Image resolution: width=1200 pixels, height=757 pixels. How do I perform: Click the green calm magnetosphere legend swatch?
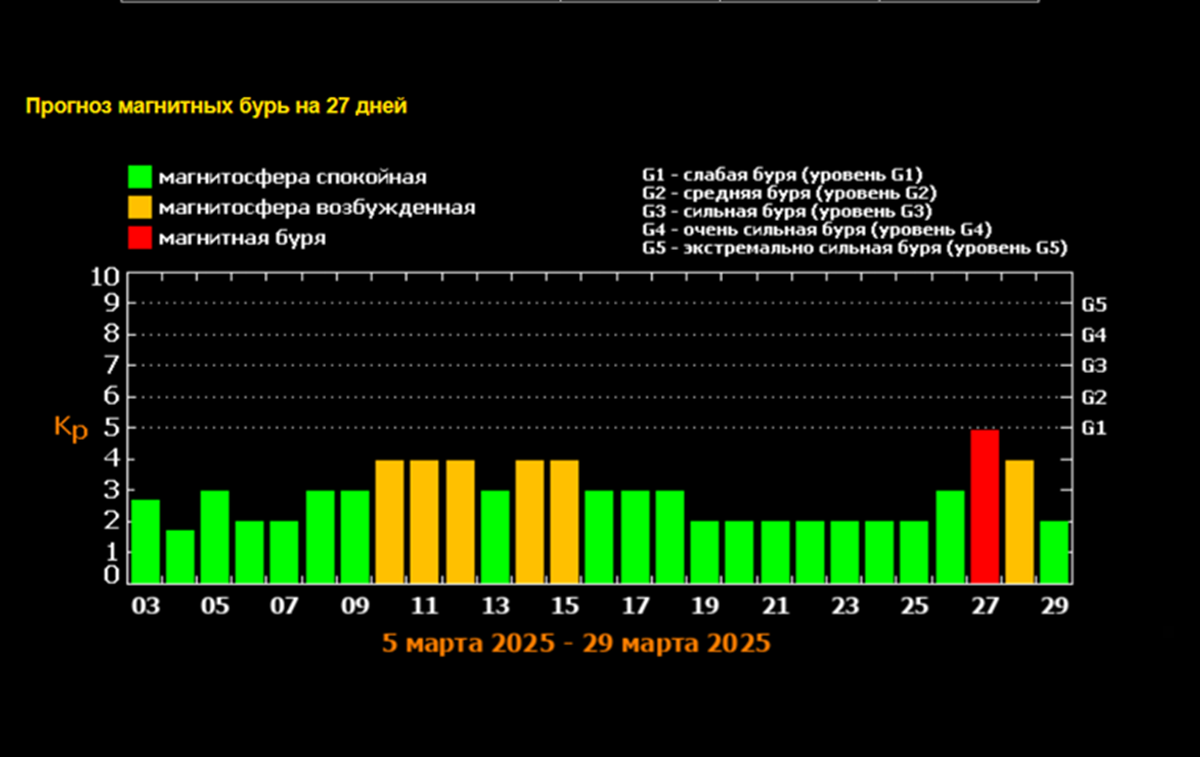click(x=139, y=177)
